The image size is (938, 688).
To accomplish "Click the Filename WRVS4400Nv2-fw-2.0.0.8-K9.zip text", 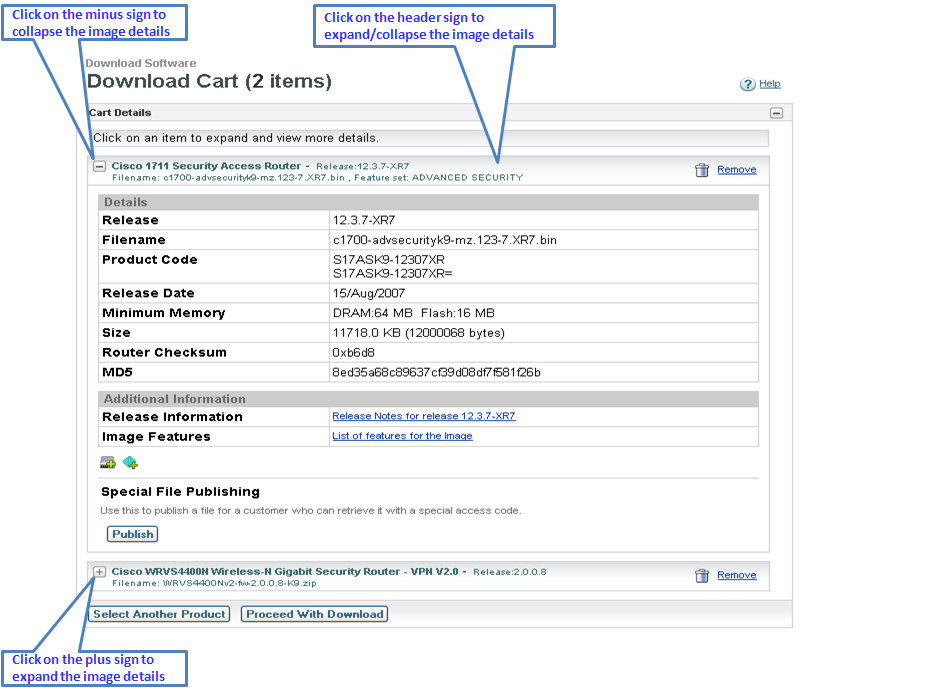I will [x=214, y=583].
